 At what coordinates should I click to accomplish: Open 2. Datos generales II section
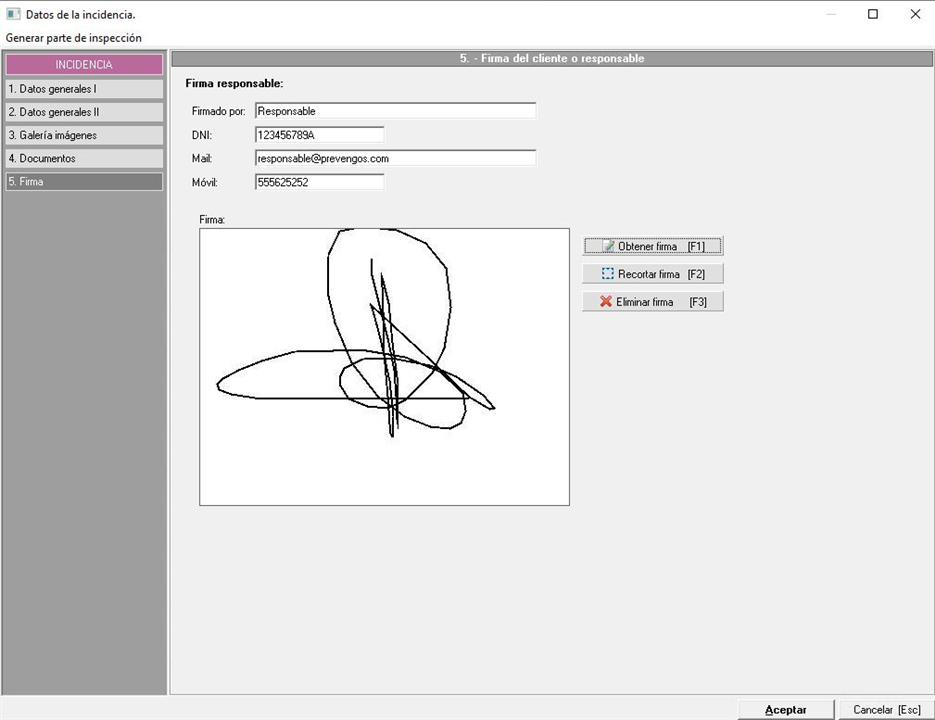[x=84, y=112]
